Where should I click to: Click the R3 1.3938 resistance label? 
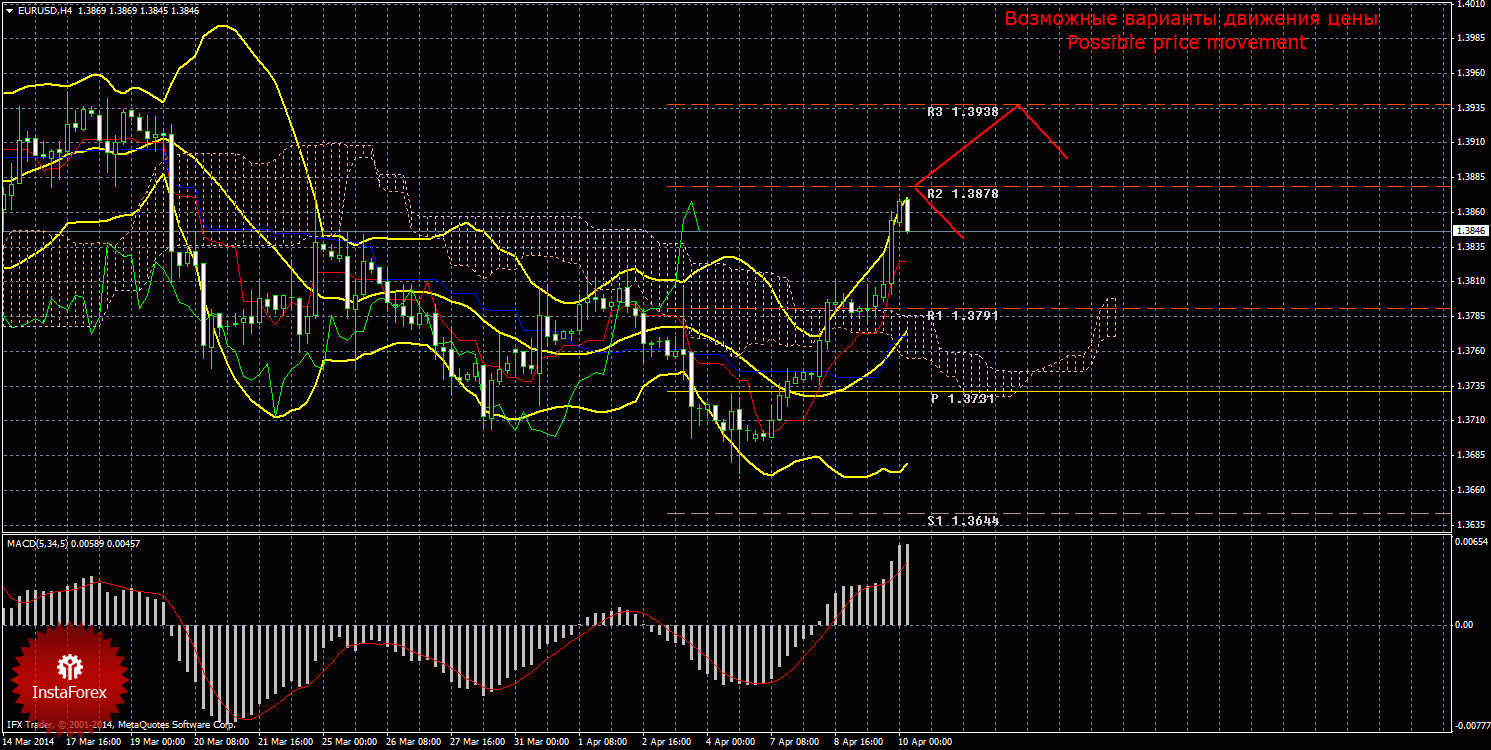(x=962, y=112)
